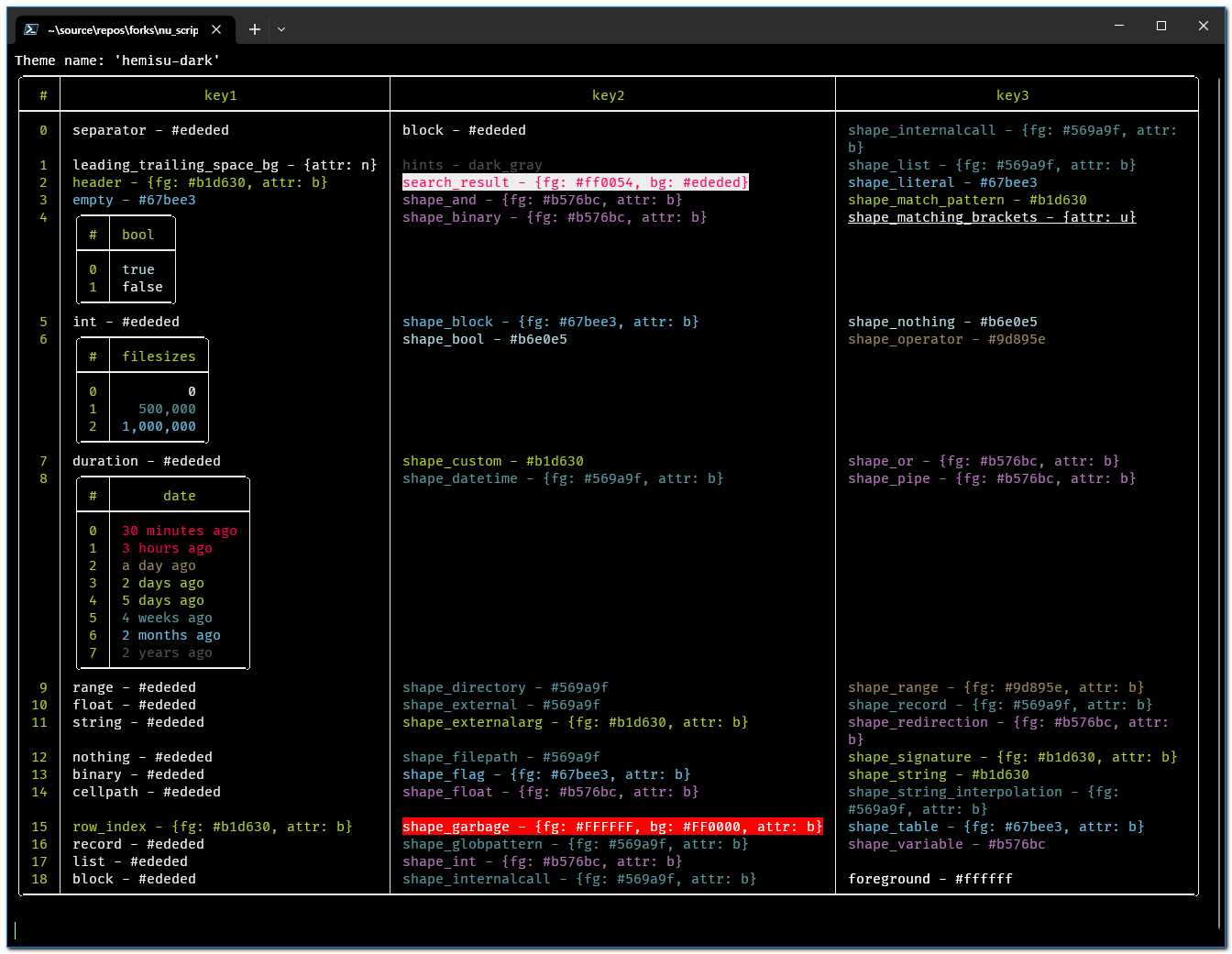Click 'leading_trailing_space_bg - {attr: n}' text
1232x954 pixels.
[225, 165]
